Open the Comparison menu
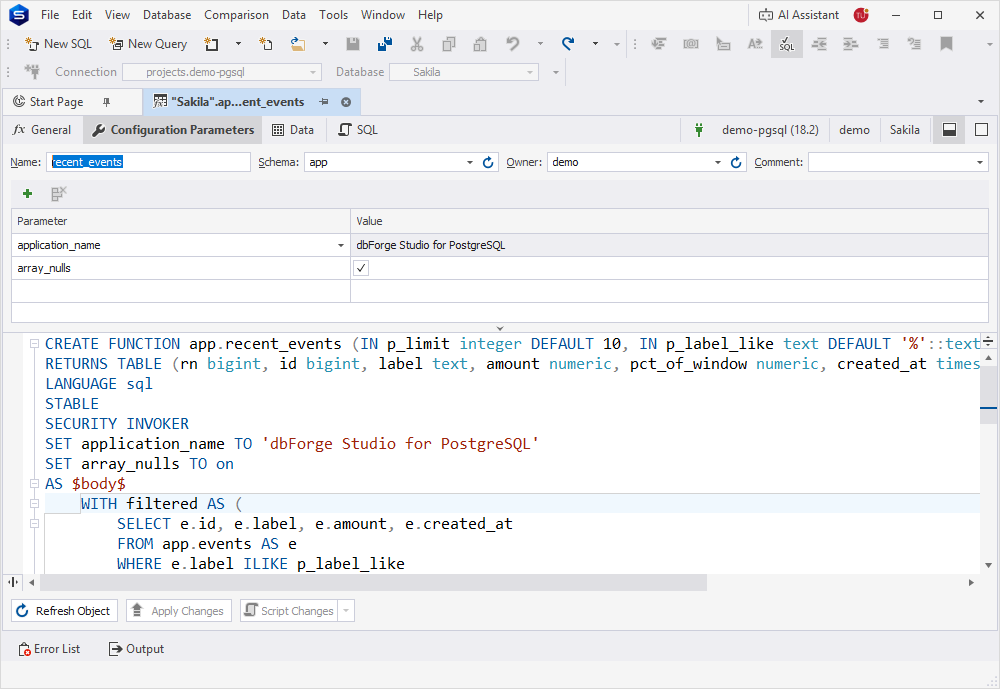 (237, 15)
